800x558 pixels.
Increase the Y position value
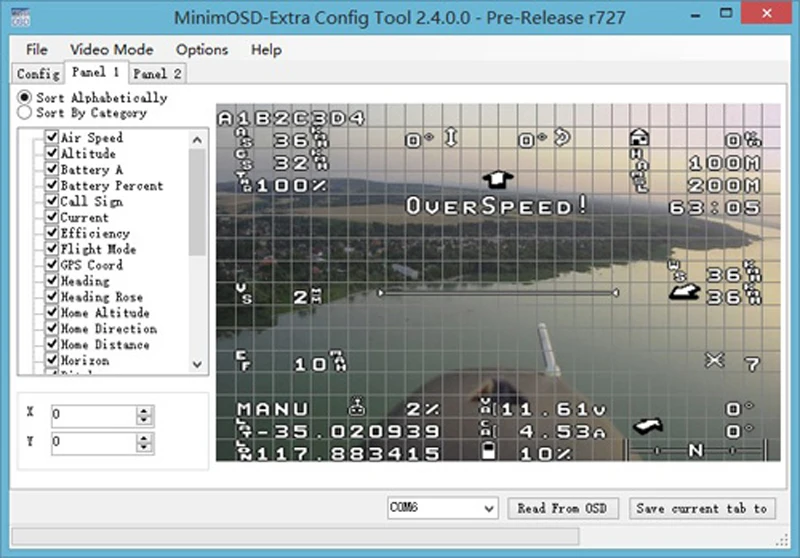[144, 438]
